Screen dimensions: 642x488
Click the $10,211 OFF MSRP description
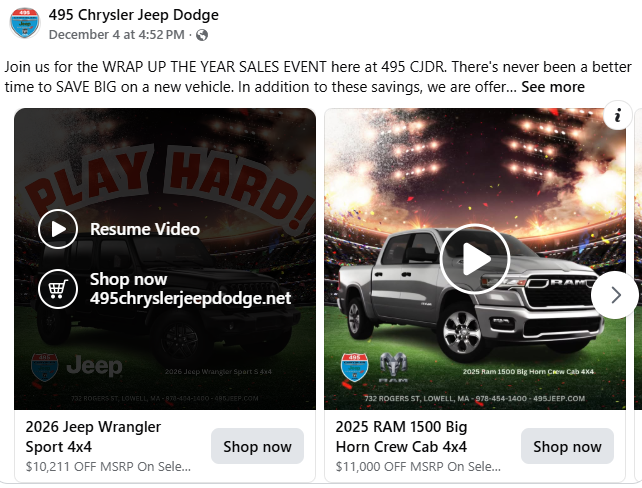click(x=108, y=467)
